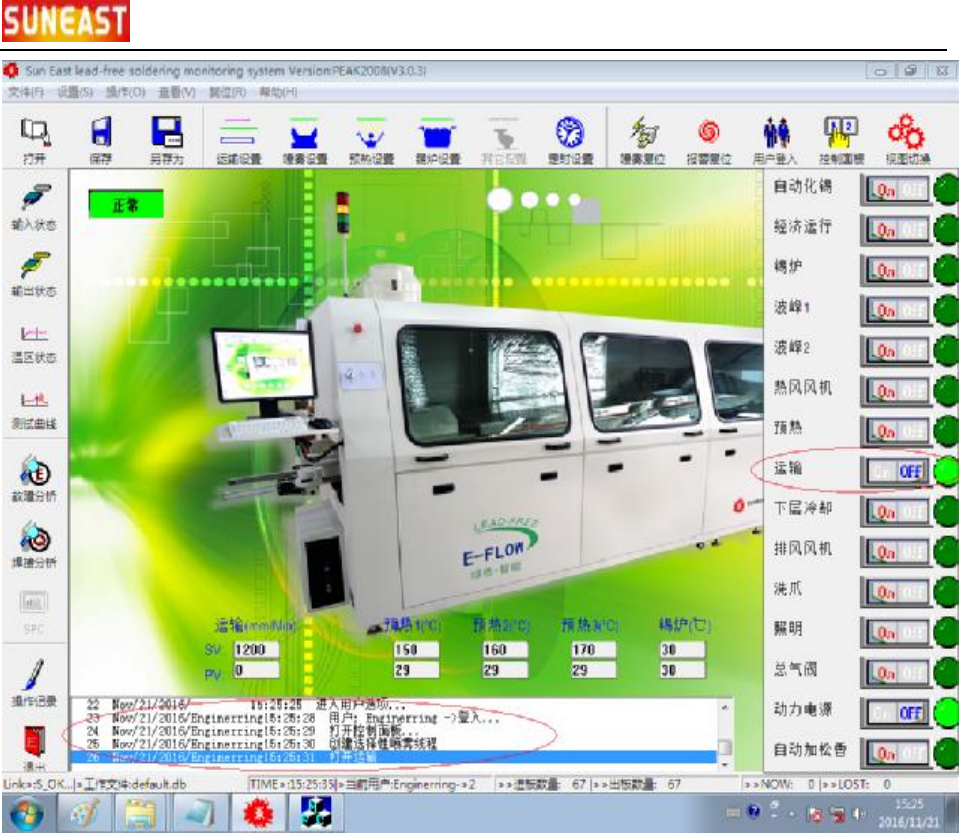Viewport: 959px width, 833px height.
Task: Toggle the 波峰2 On/Off switch
Action: click(897, 351)
